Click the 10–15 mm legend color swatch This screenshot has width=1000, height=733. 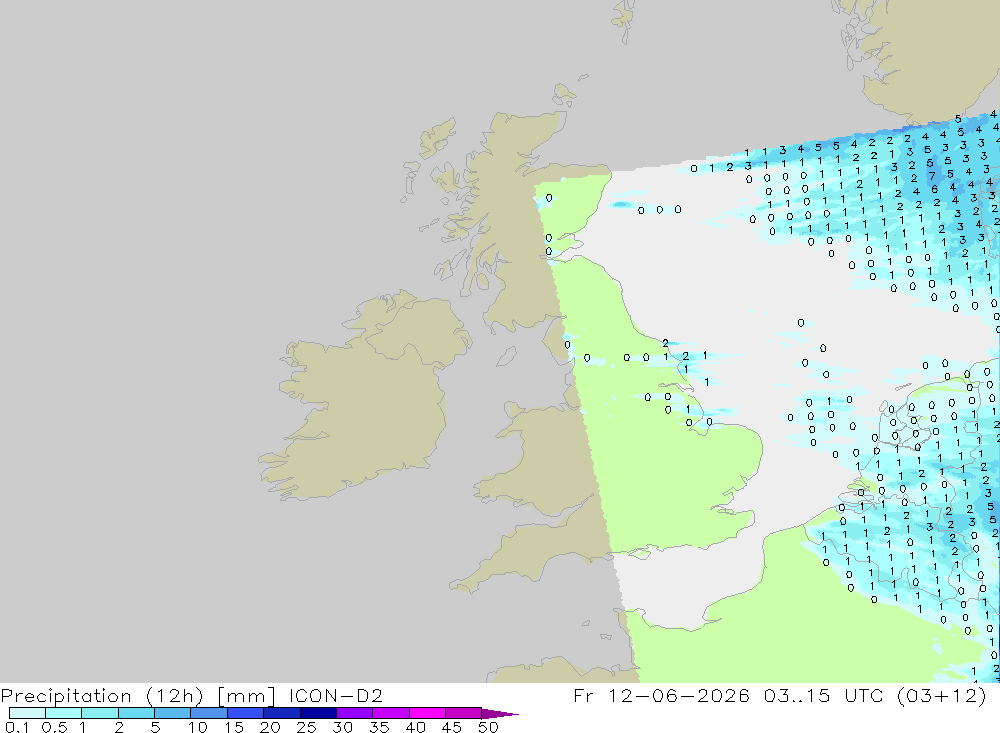coord(209,713)
